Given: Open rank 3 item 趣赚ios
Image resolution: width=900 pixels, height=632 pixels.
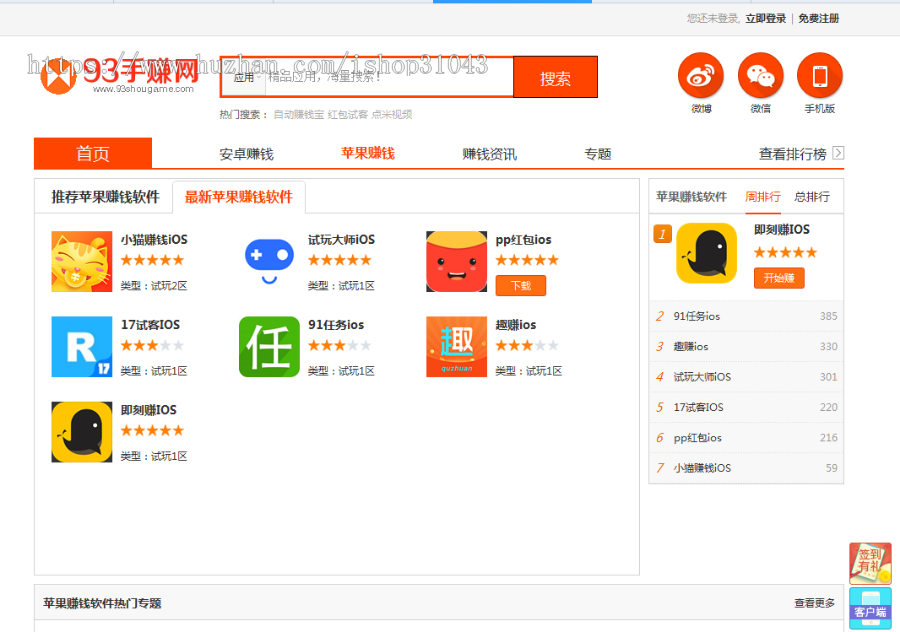Looking at the screenshot, I should tap(746, 347).
